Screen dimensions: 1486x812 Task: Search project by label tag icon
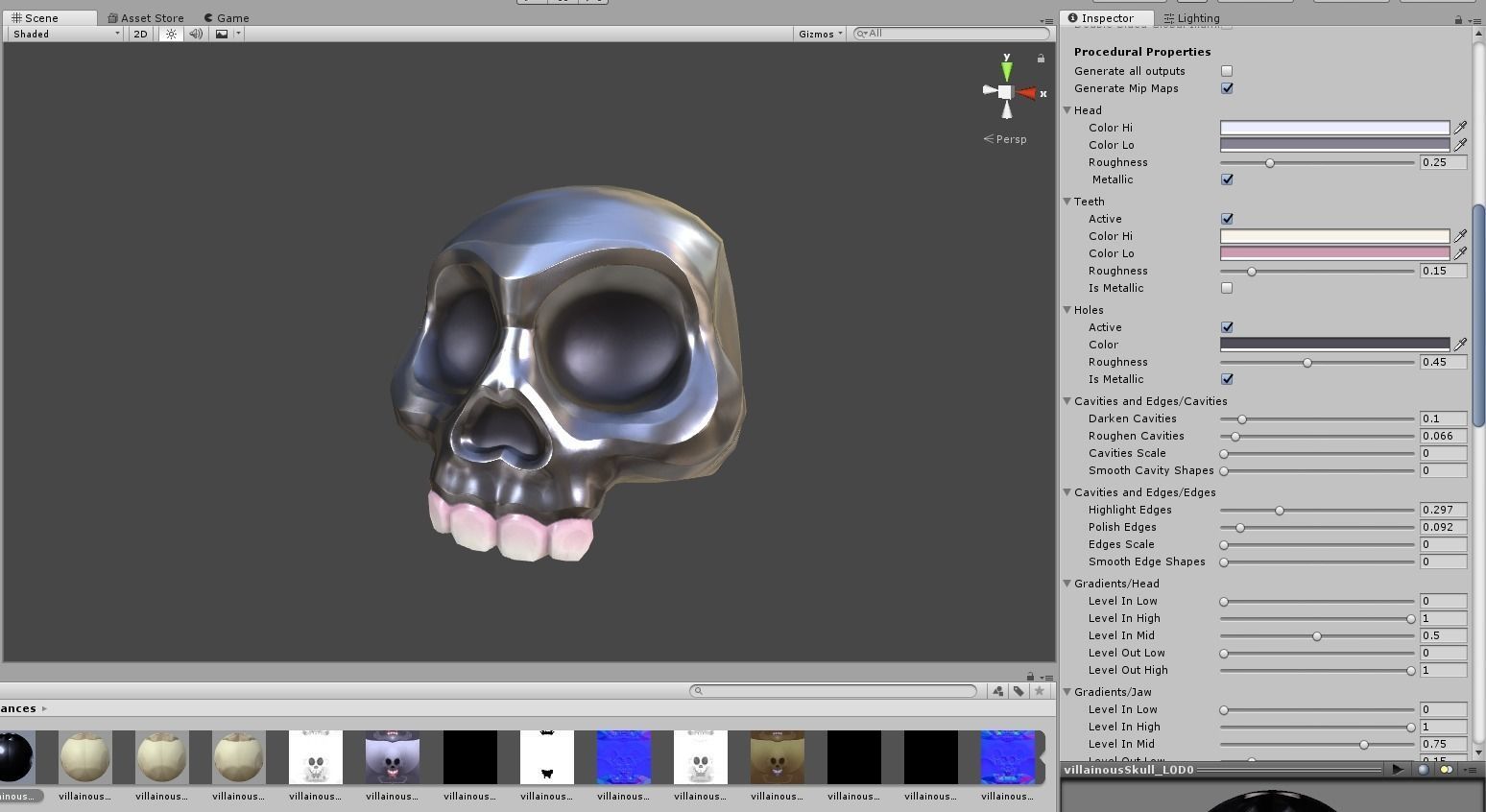(x=1019, y=691)
